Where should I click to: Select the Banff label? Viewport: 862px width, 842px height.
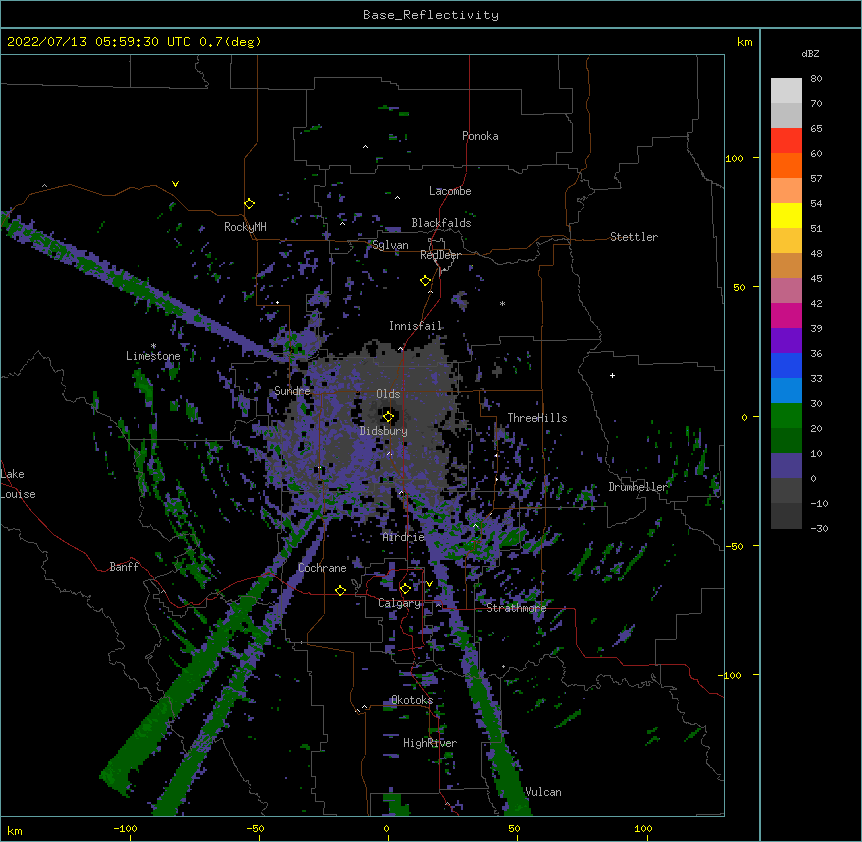(124, 567)
